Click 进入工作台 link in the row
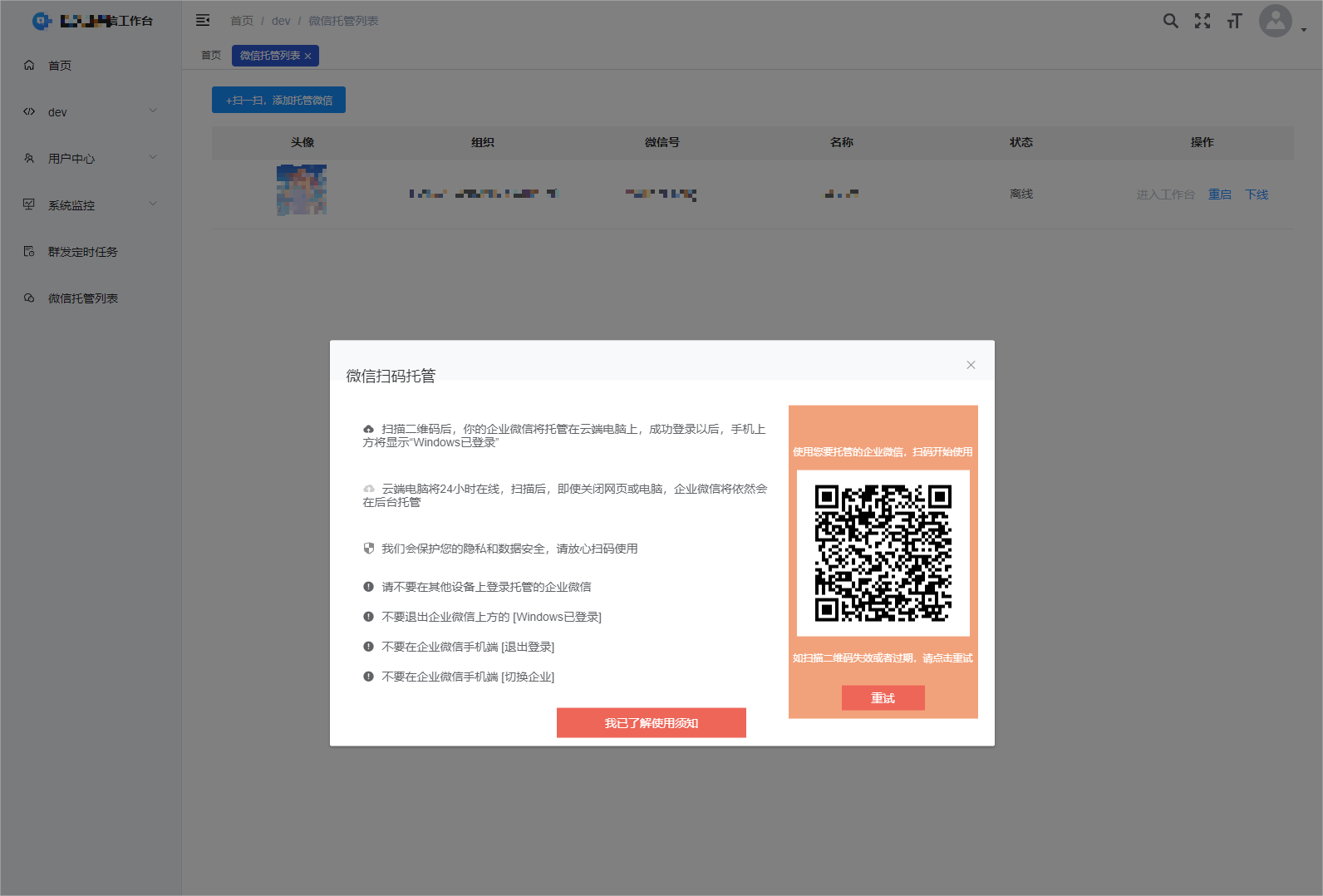This screenshot has height=896, width=1323. (x=1165, y=194)
